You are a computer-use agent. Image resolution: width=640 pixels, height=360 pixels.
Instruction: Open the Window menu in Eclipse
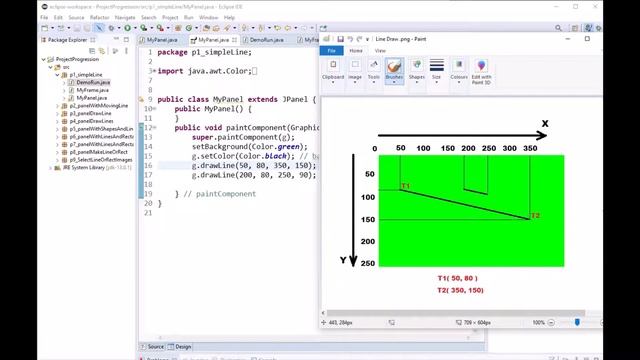[209, 18]
